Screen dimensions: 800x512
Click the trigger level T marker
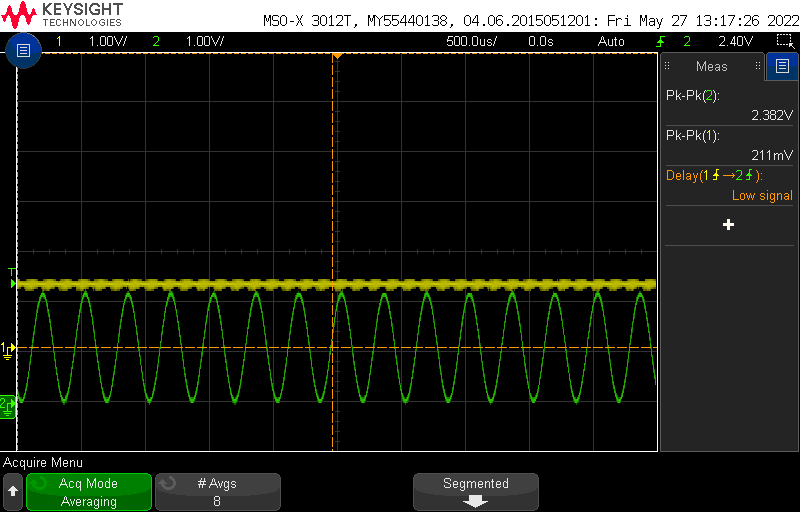tap(11, 273)
